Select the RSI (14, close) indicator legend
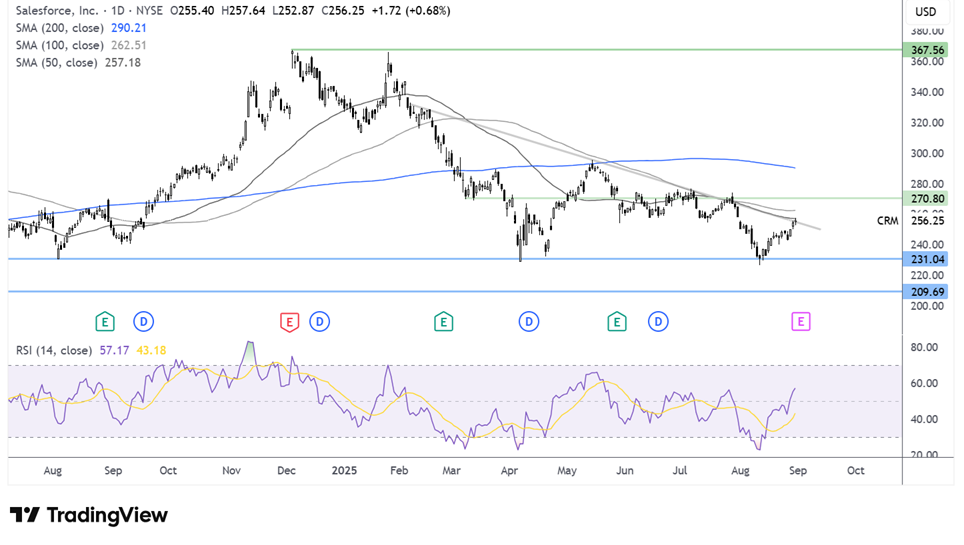This screenshot has width=964, height=545. tap(54, 350)
